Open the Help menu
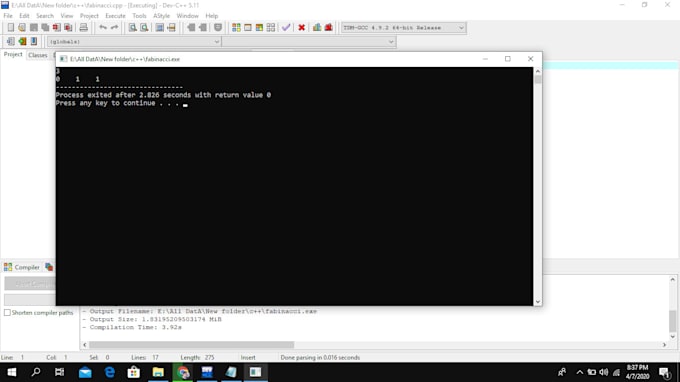The height and width of the screenshot is (382, 680). 212,16
